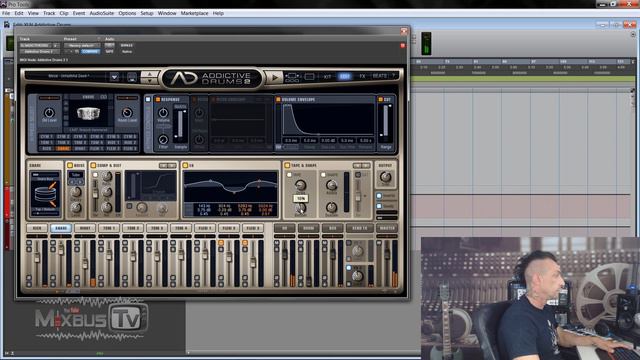Switch to the FX page
The image size is (640, 360).
362,76
